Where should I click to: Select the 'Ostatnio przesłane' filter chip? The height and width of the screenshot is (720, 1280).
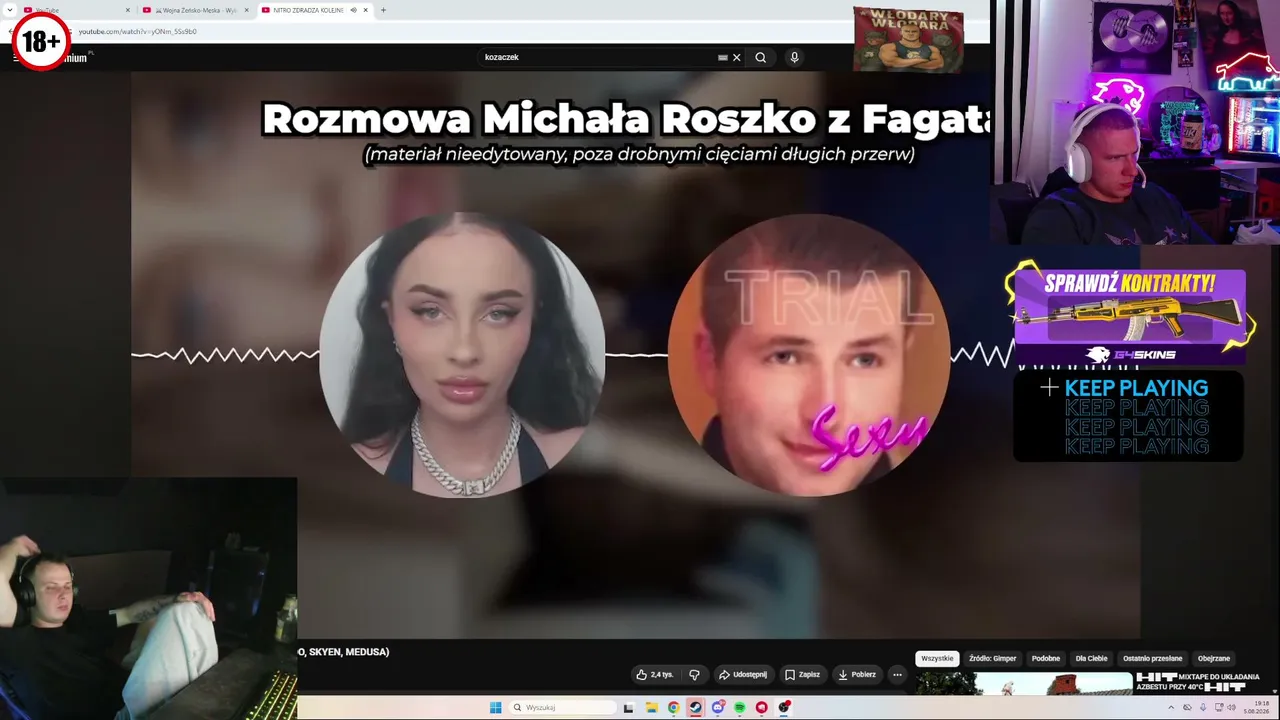[1152, 658]
